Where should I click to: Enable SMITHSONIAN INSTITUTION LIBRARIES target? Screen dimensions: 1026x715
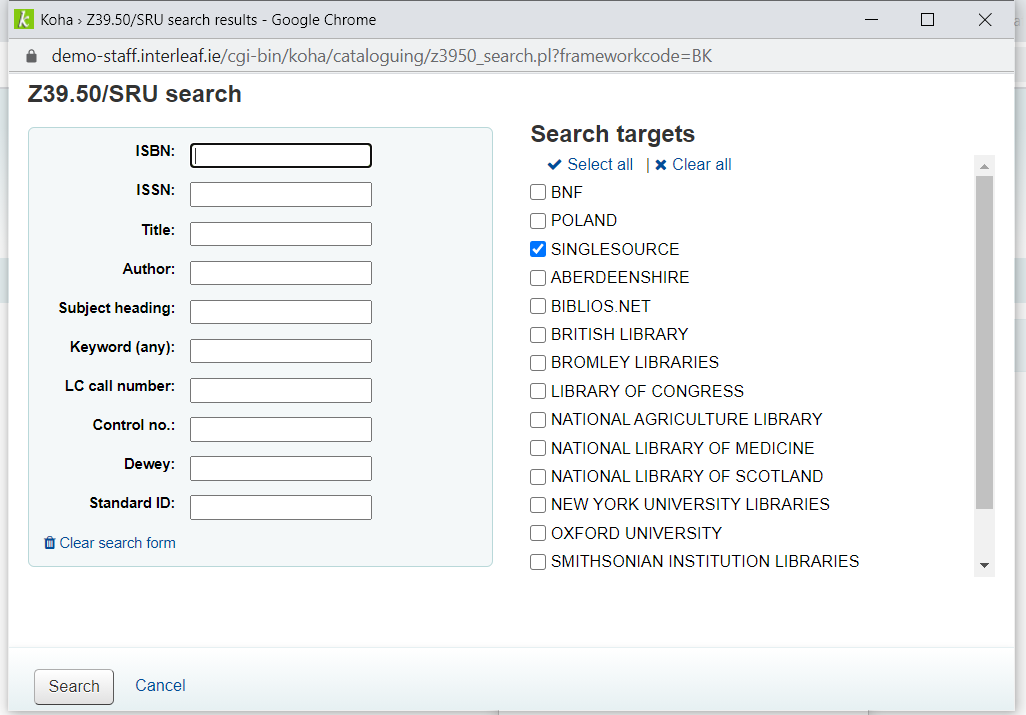(538, 561)
